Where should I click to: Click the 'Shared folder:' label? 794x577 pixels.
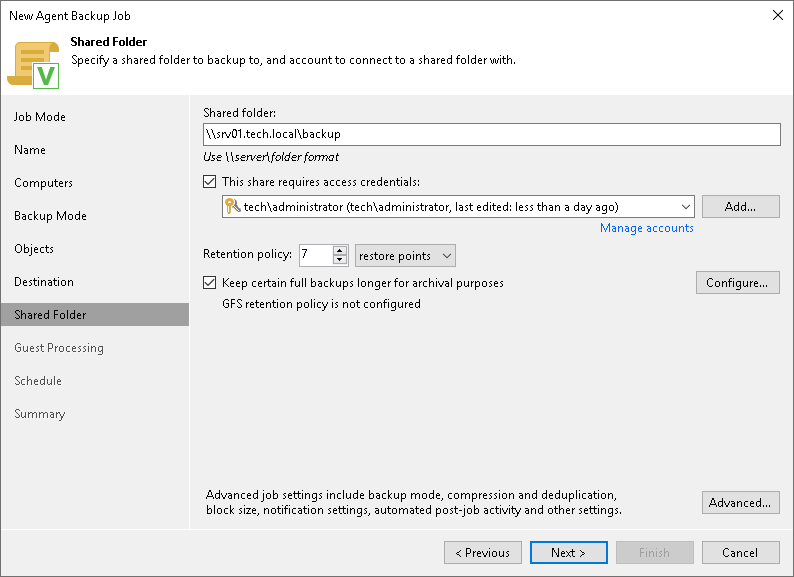[x=240, y=113]
